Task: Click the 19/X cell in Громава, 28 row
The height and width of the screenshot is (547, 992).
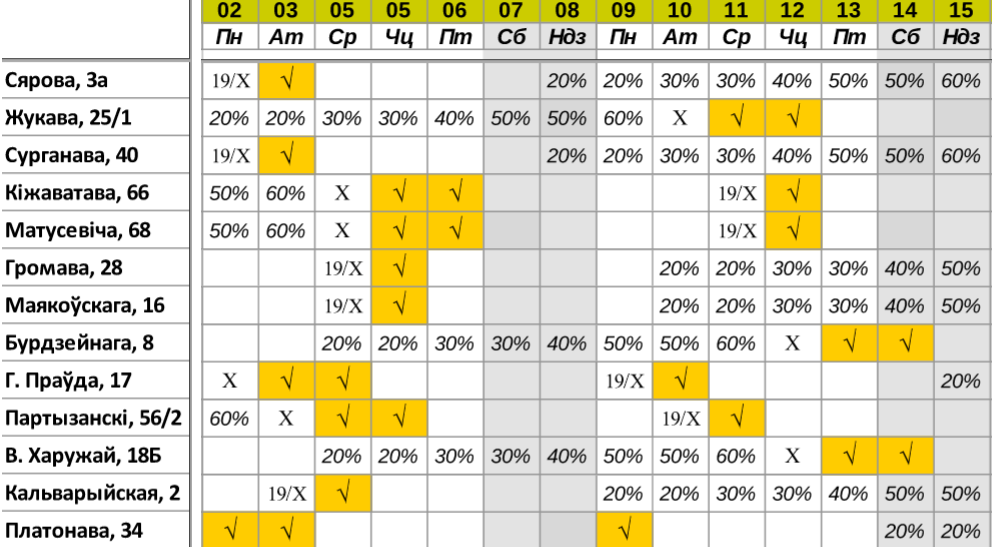Action: pos(341,268)
